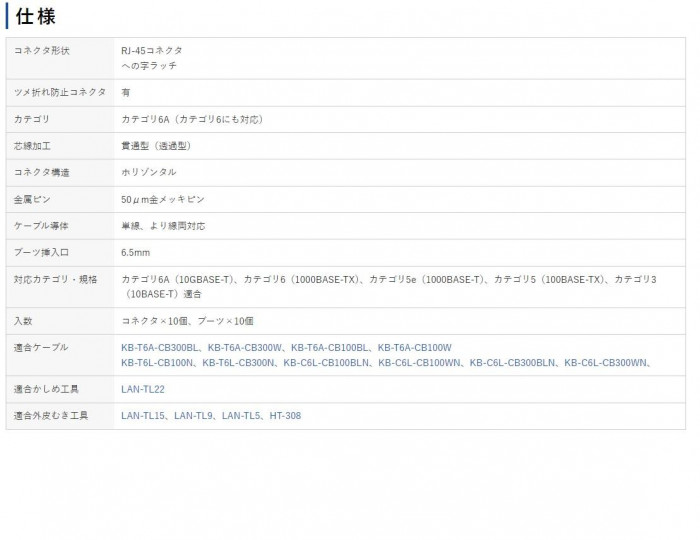Open the KB-T6A-CB300BL cable link
Image resolution: width=700 pixels, height=540 pixels.
point(159,348)
